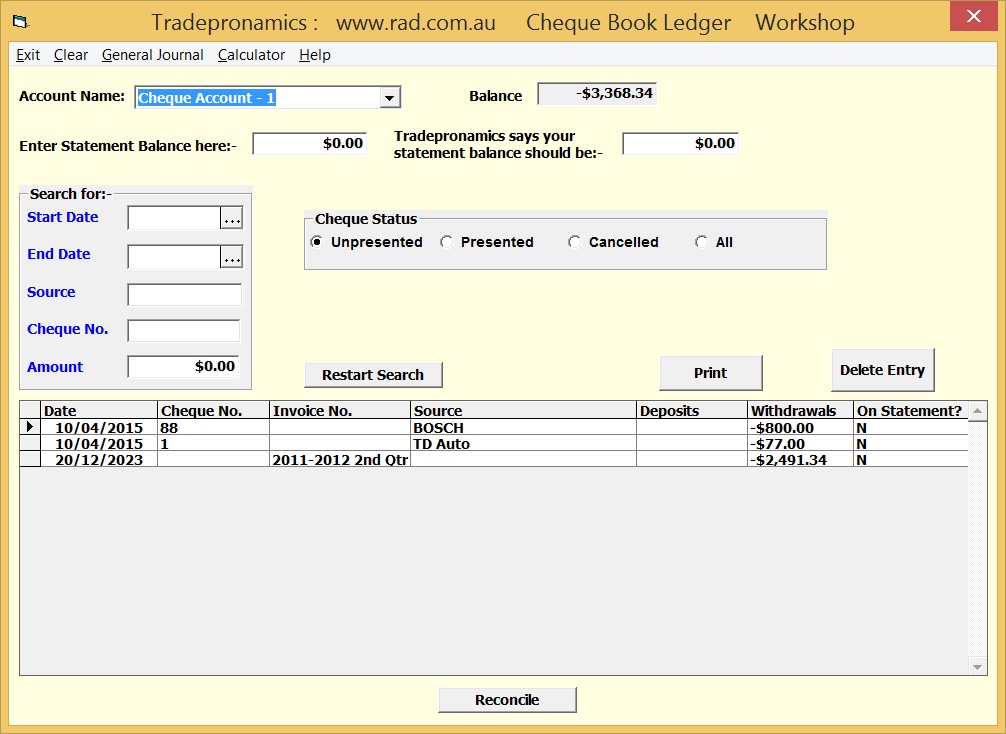
Task: Click the Amount search field
Action: (x=183, y=367)
